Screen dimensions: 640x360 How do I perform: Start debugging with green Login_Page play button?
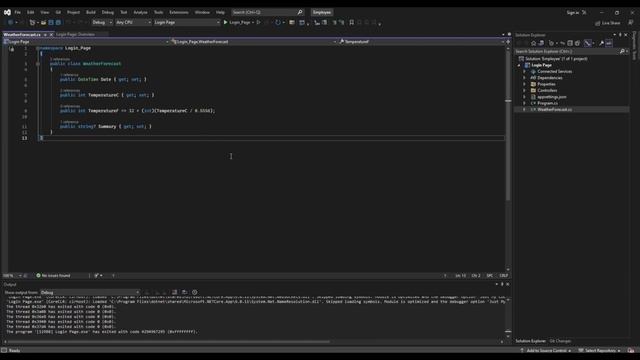(x=238, y=22)
